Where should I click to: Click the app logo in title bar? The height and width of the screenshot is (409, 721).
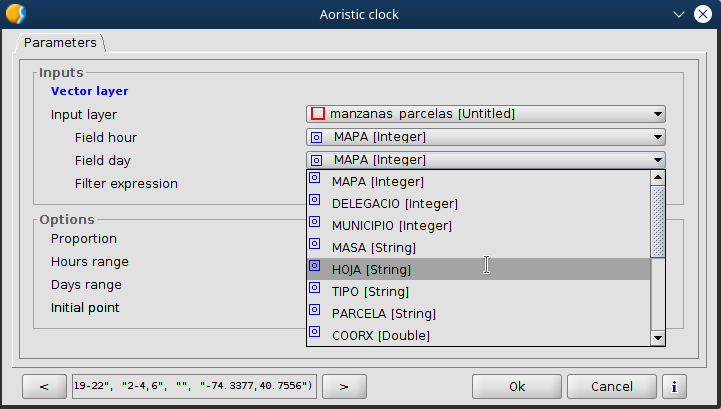16,14
